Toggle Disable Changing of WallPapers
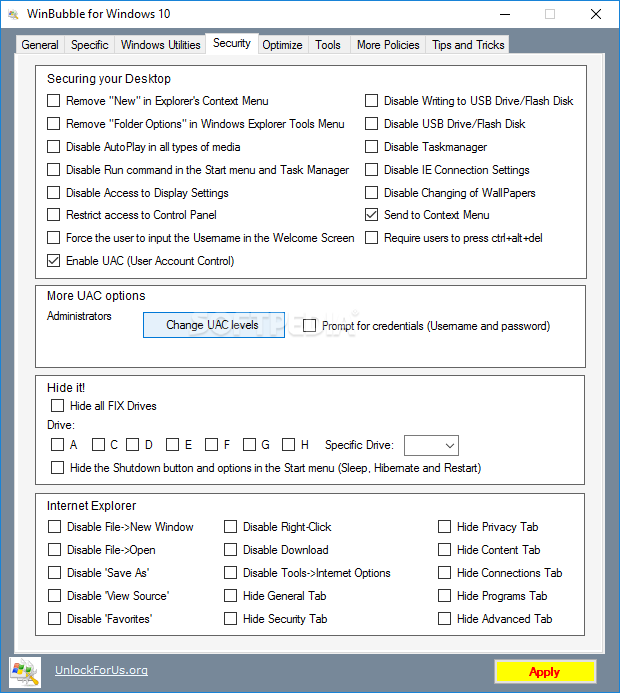 (x=371, y=193)
